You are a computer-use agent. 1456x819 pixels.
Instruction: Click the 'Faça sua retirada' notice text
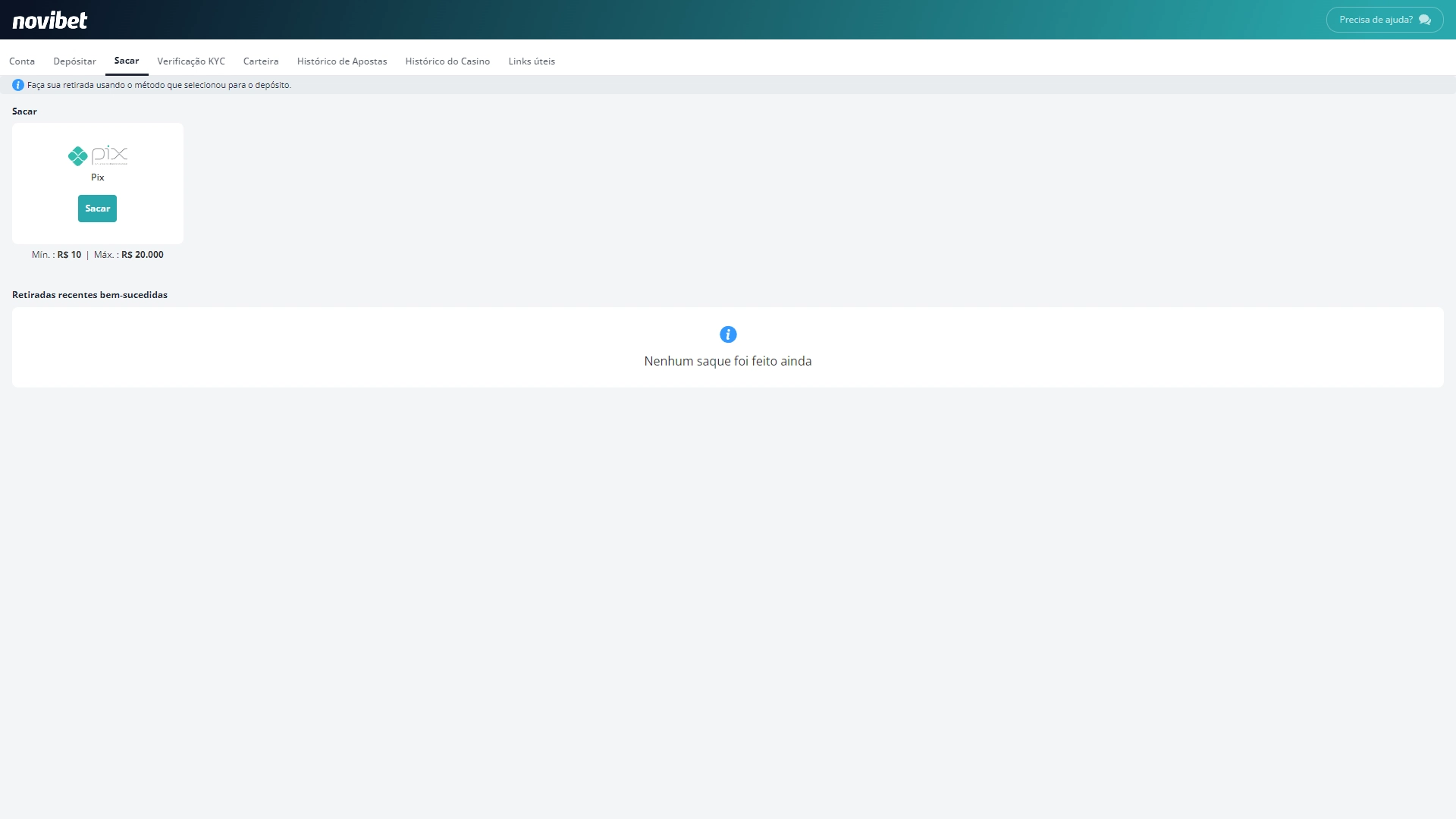pyautogui.click(x=159, y=85)
